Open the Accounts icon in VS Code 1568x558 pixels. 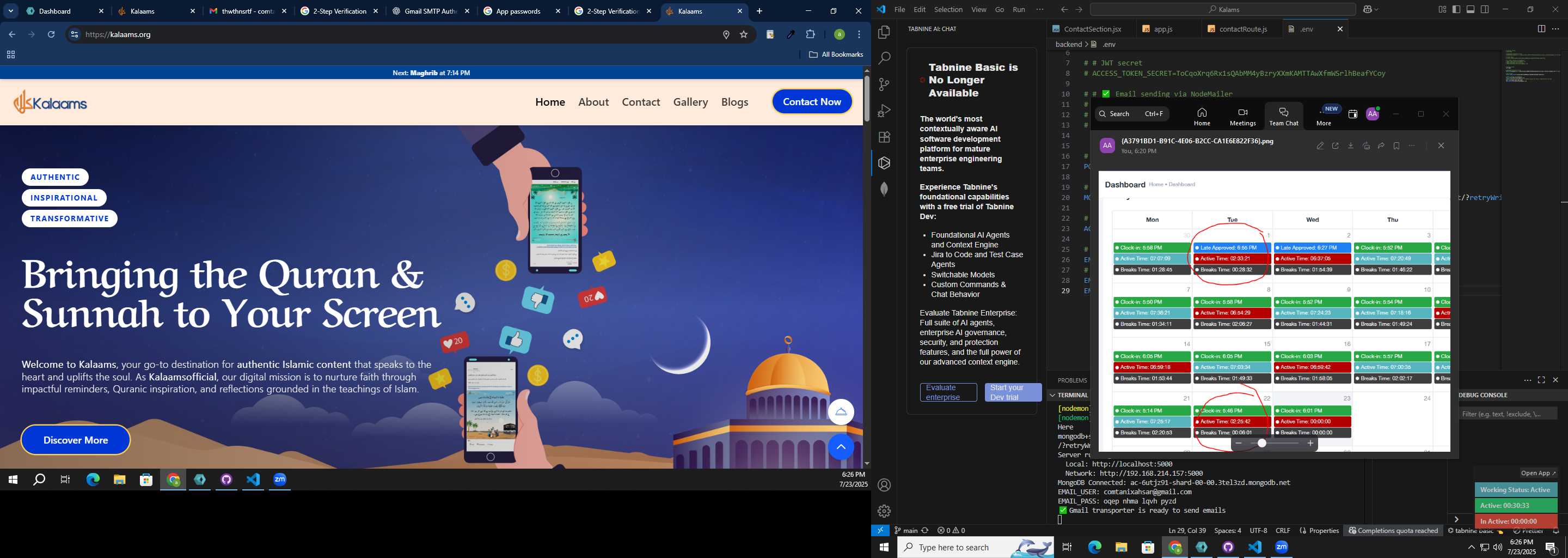[884, 485]
